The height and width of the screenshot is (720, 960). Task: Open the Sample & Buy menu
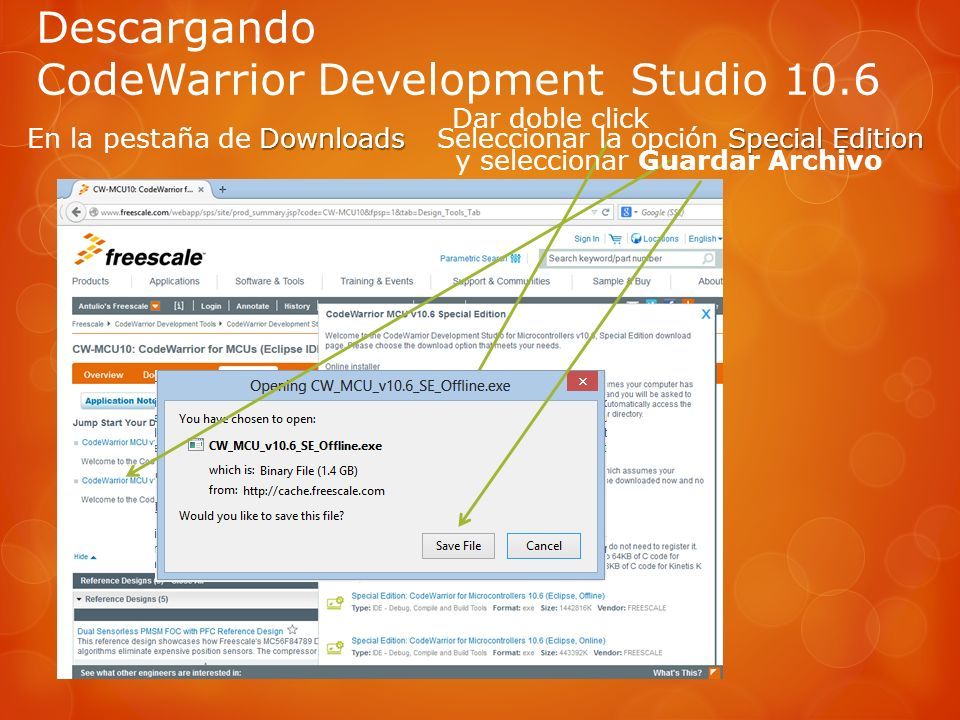(x=621, y=281)
